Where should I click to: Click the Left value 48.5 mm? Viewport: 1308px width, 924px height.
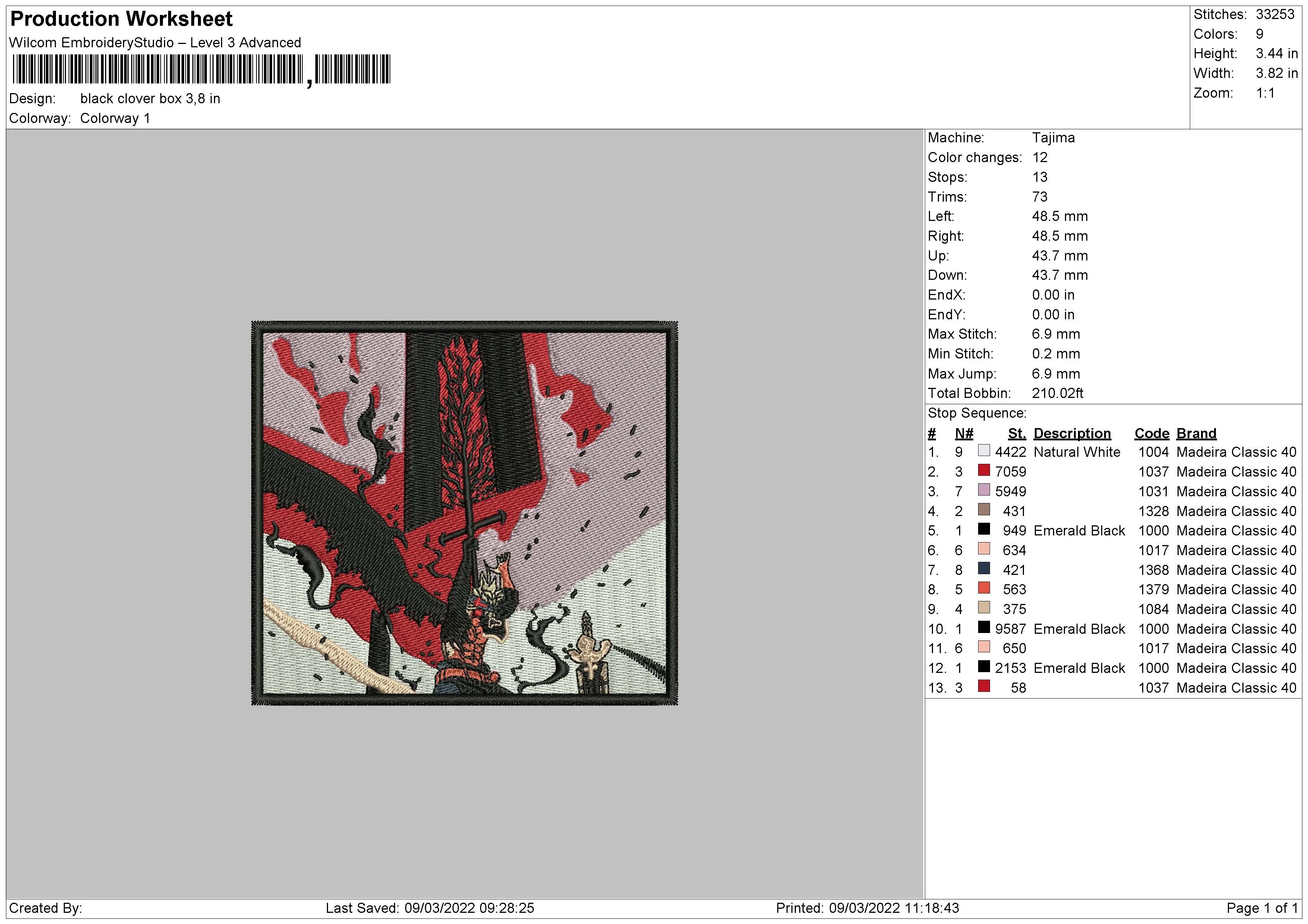click(x=1060, y=216)
